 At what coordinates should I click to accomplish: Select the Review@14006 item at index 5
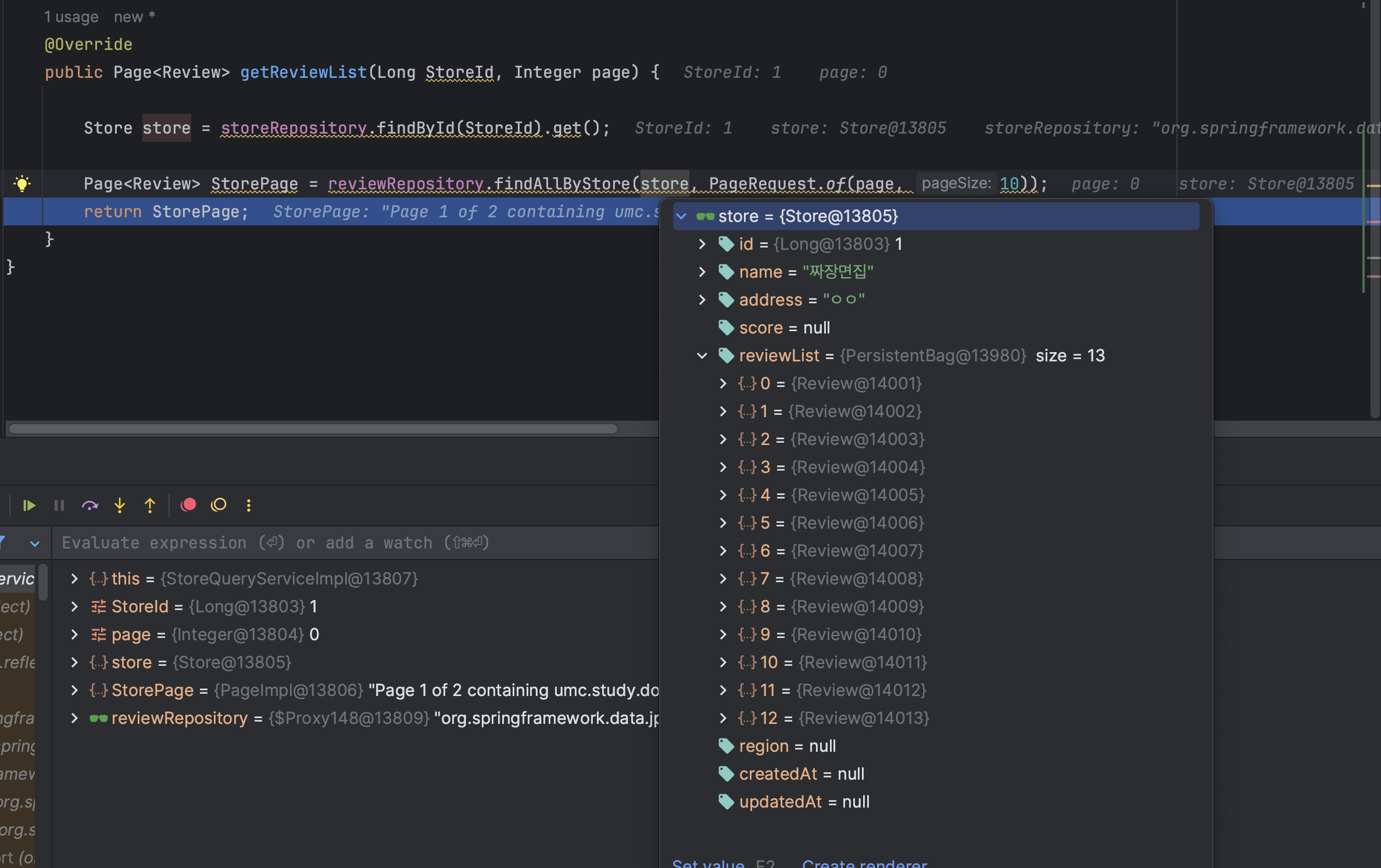pyautogui.click(x=843, y=523)
